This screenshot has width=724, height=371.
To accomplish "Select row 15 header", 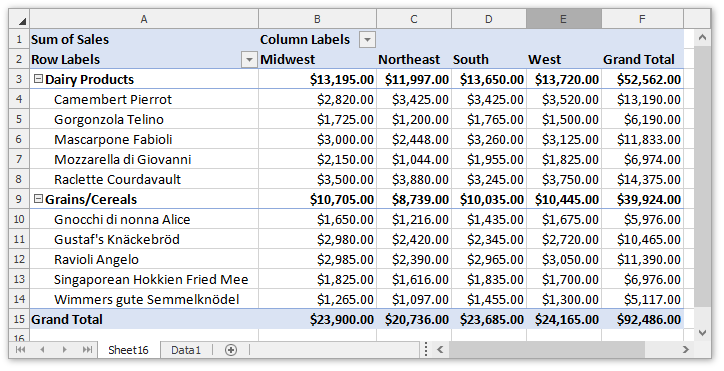I will (19, 319).
